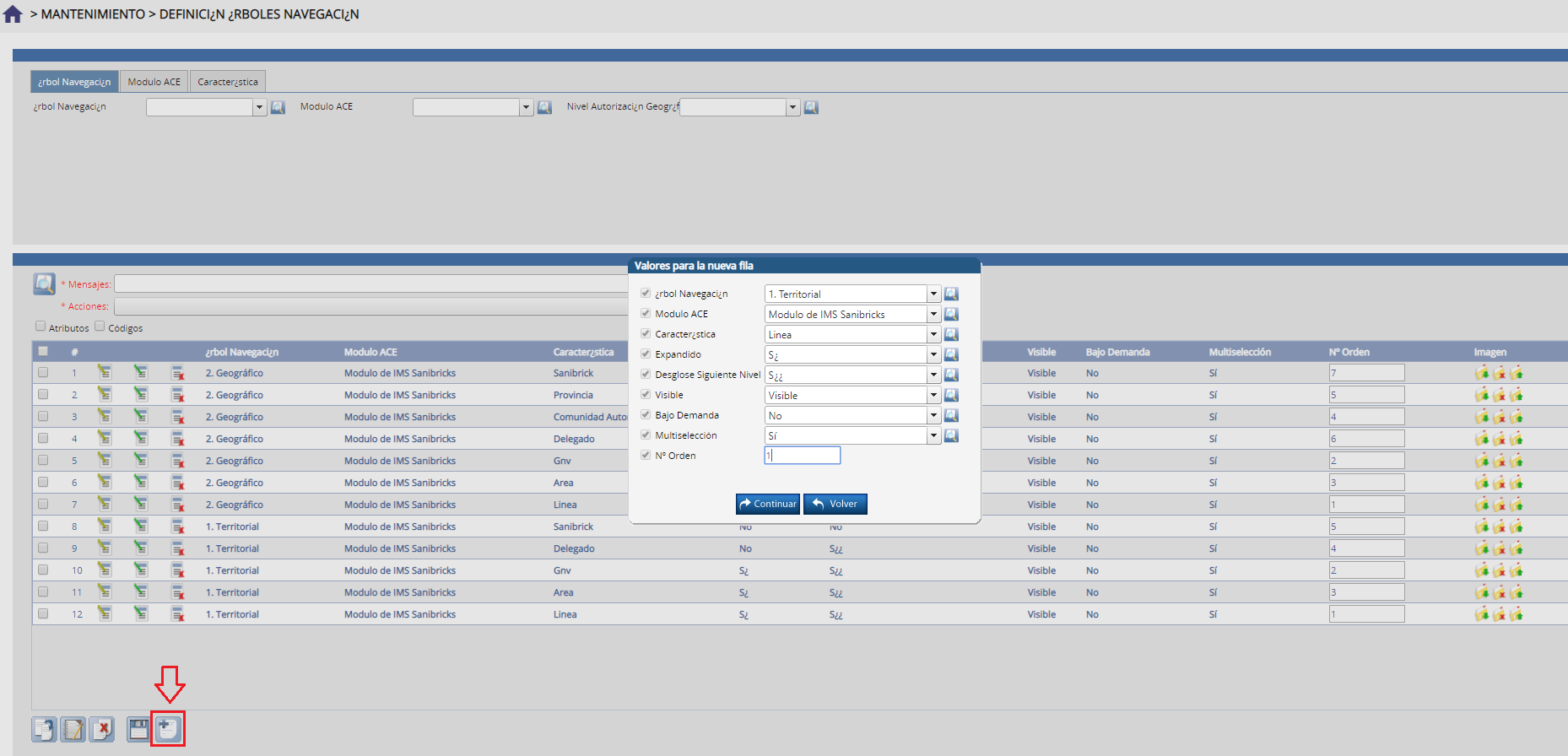The image size is (1568, 756).
Task: Switch to the Modulo ACE tab
Action: coord(154,82)
